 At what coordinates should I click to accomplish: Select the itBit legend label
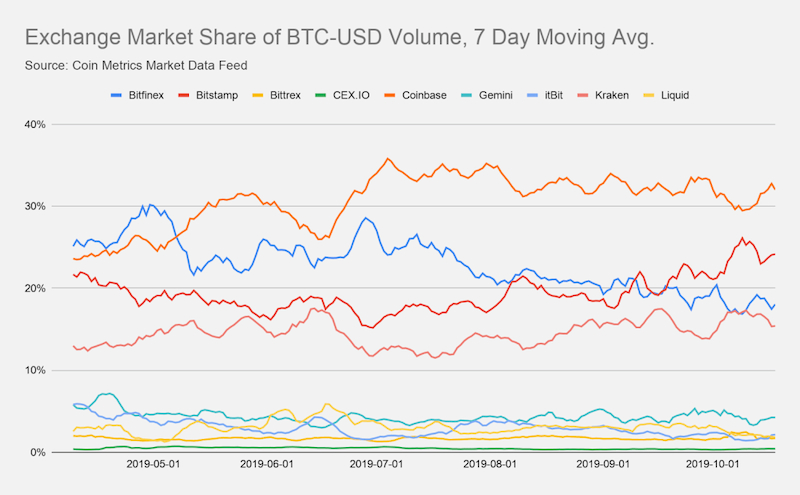pyautogui.click(x=554, y=95)
